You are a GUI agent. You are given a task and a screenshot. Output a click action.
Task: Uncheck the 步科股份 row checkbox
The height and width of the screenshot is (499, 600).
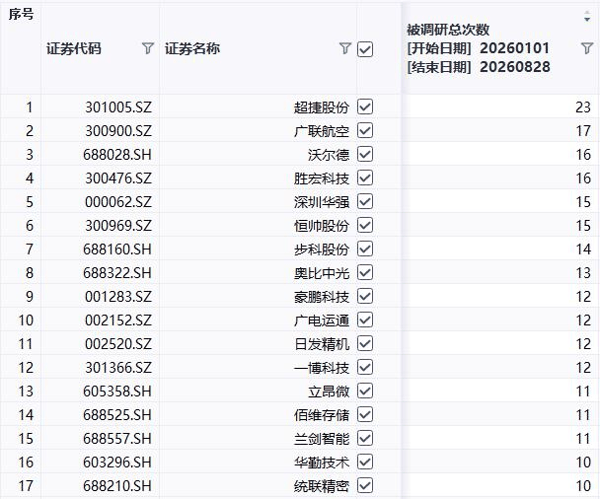pos(365,249)
